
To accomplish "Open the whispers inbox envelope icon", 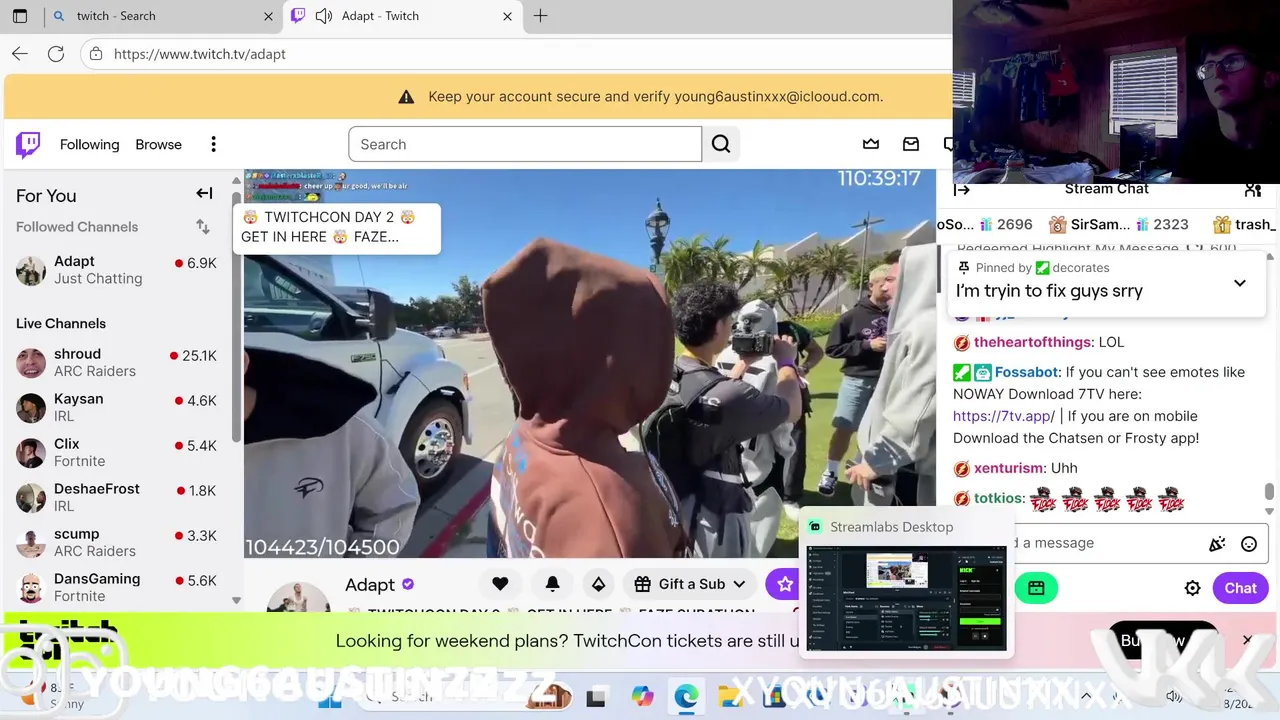I will click(x=911, y=144).
